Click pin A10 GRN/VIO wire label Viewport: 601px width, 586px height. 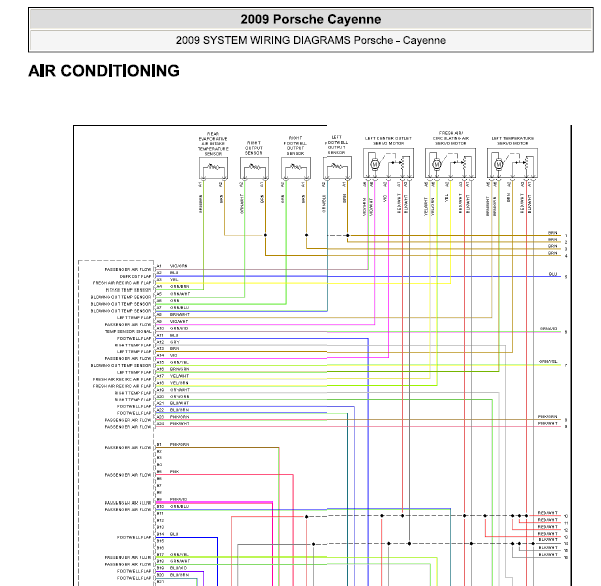(x=179, y=328)
